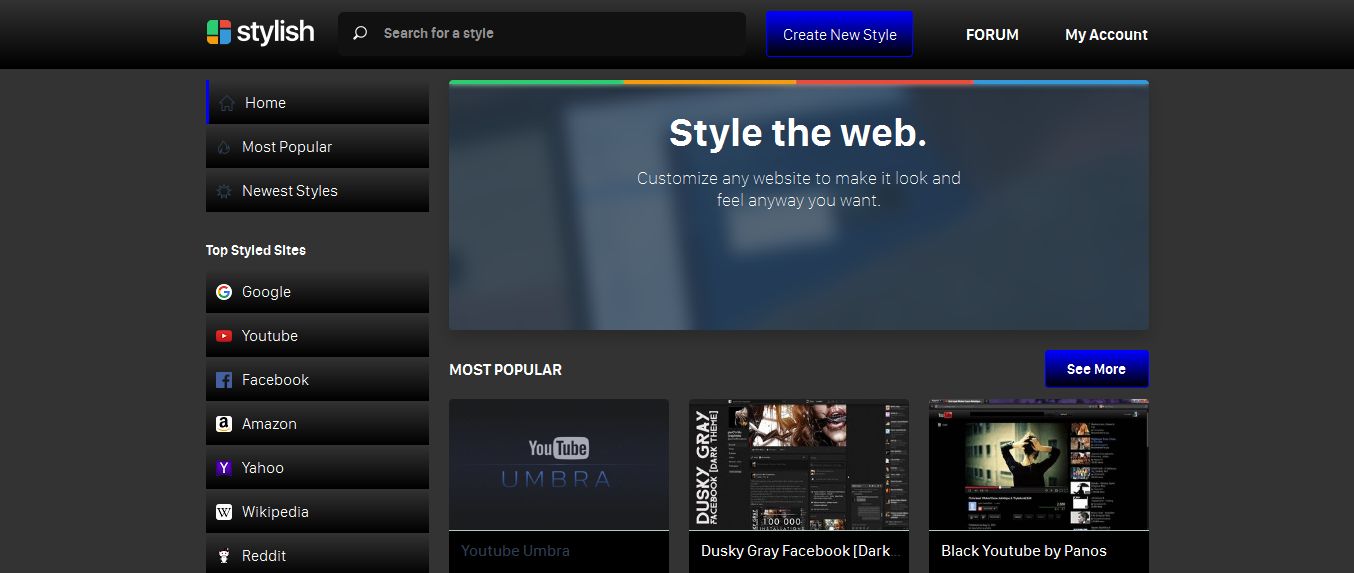The image size is (1354, 573).
Task: Open the Black Youtube by Panos thumbnail
Action: click(1039, 464)
